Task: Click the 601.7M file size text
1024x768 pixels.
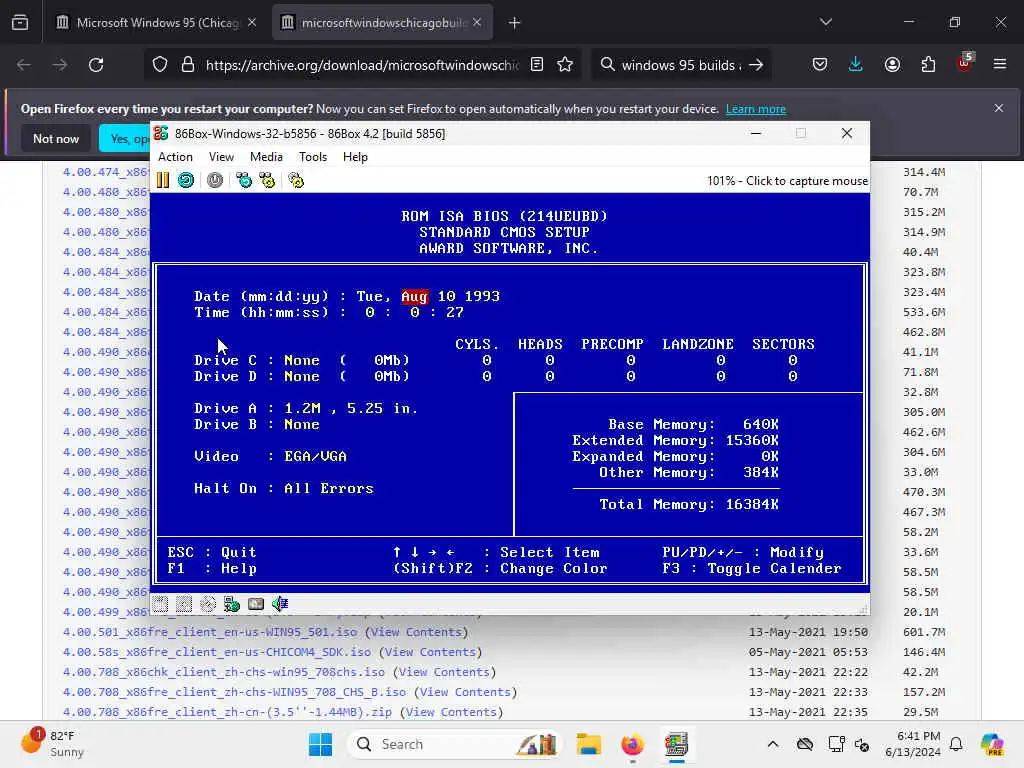Action: pyautogui.click(x=923, y=632)
